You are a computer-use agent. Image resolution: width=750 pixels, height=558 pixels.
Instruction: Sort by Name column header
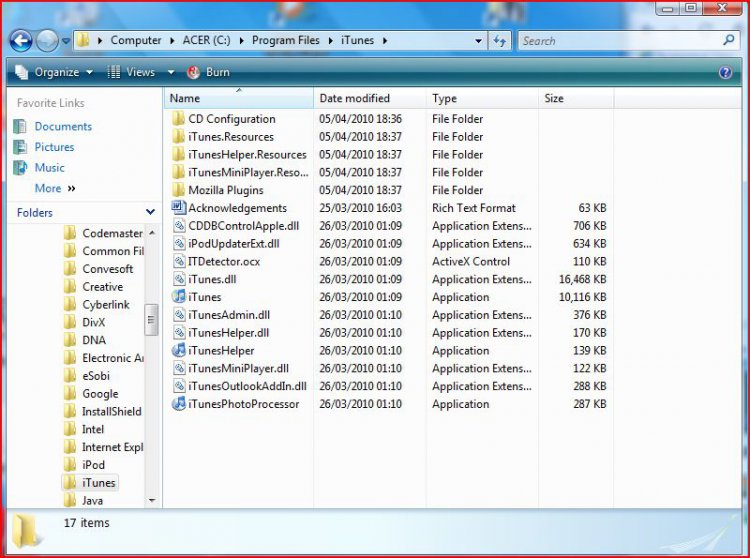238,98
